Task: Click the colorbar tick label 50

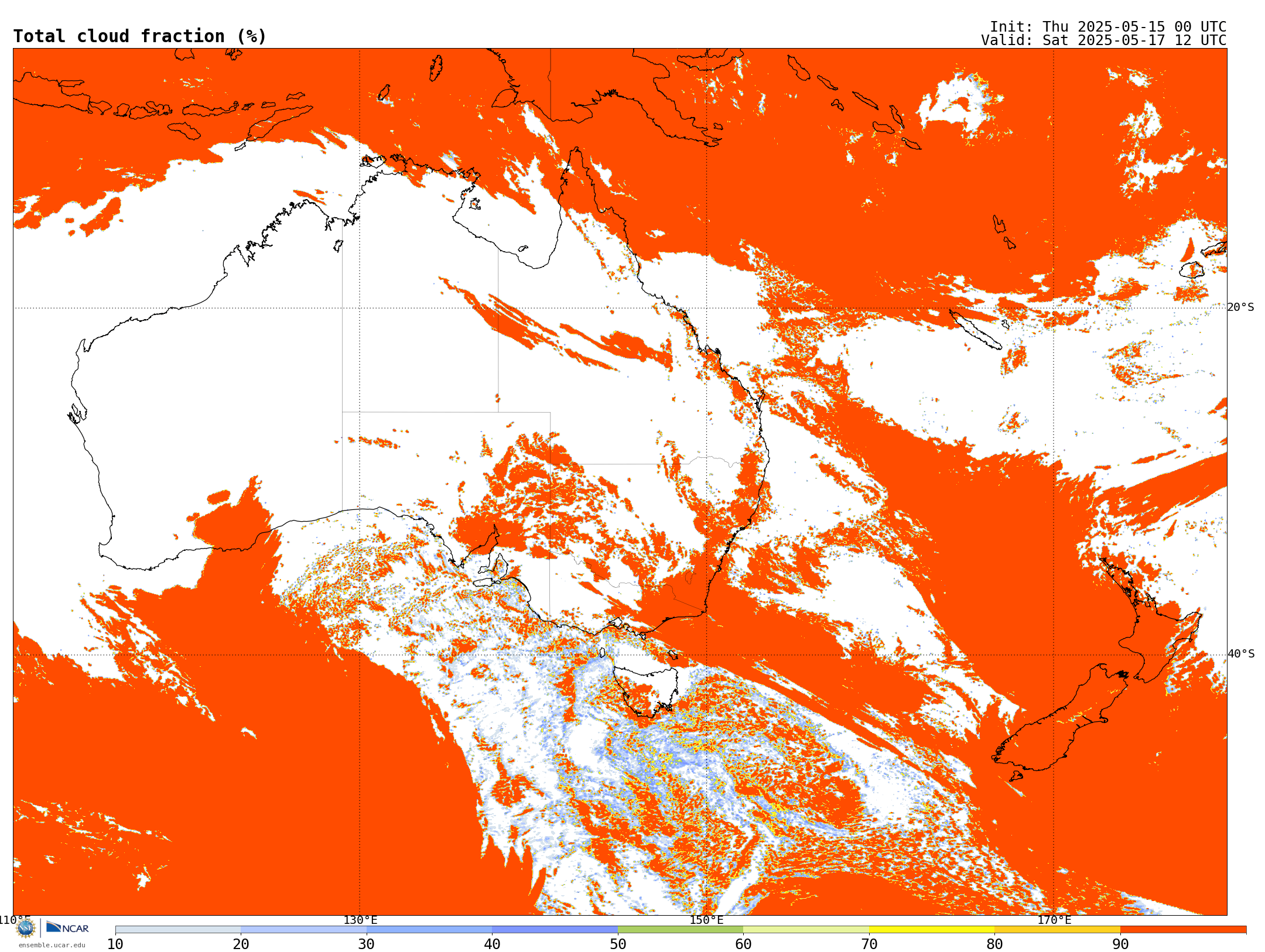Action: (618, 944)
